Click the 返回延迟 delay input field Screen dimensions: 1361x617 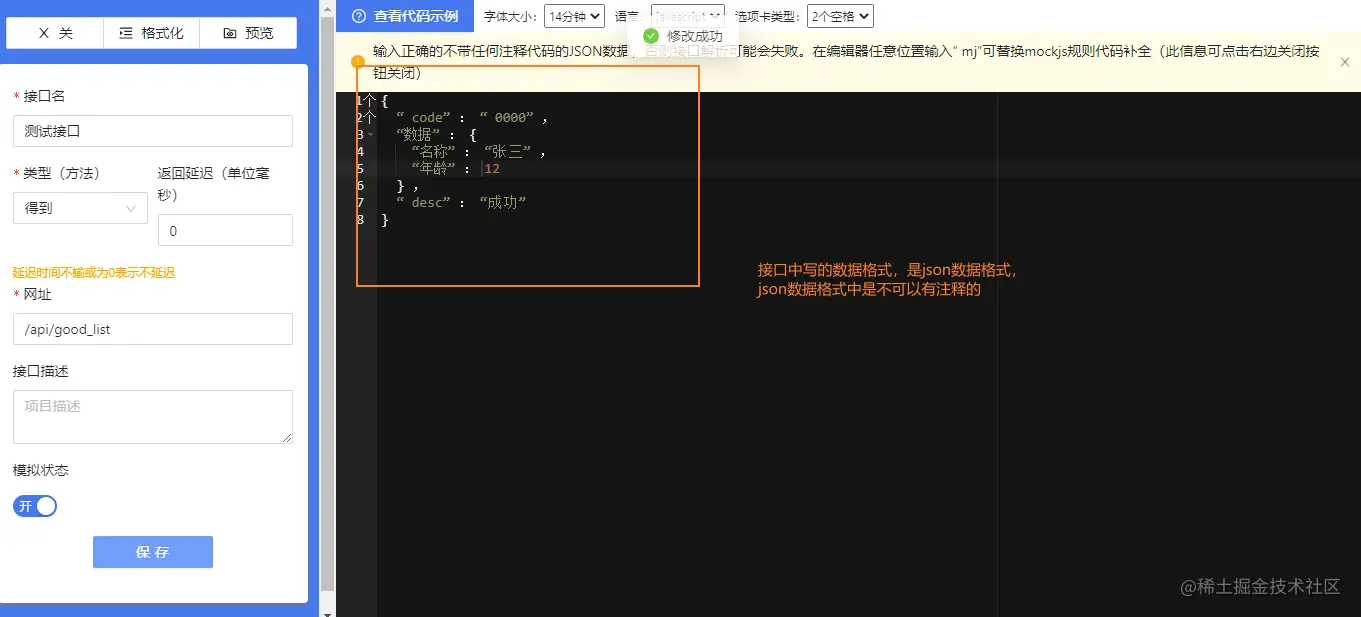click(225, 230)
